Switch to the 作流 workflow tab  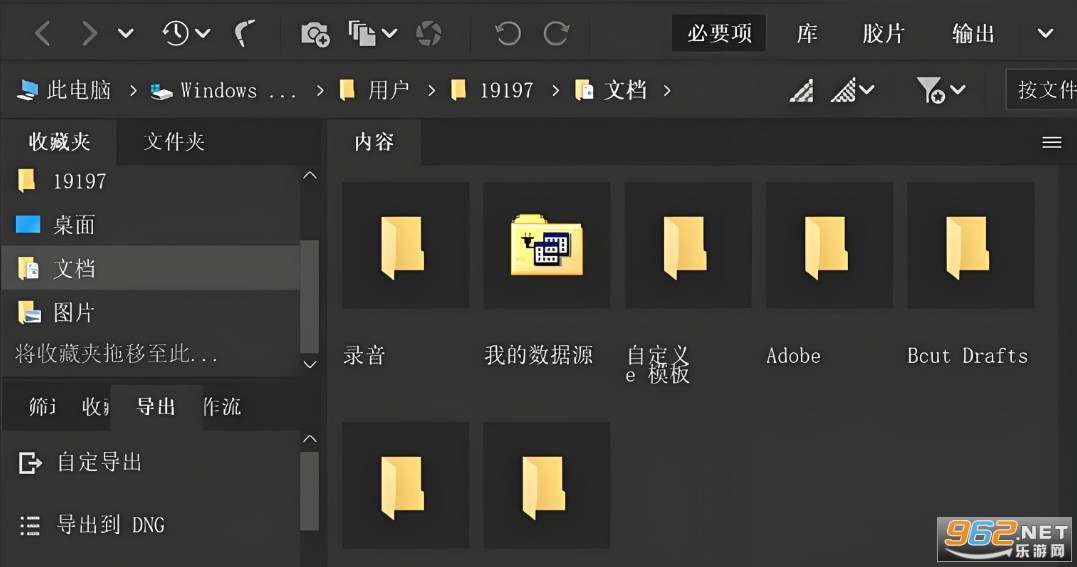(221, 407)
